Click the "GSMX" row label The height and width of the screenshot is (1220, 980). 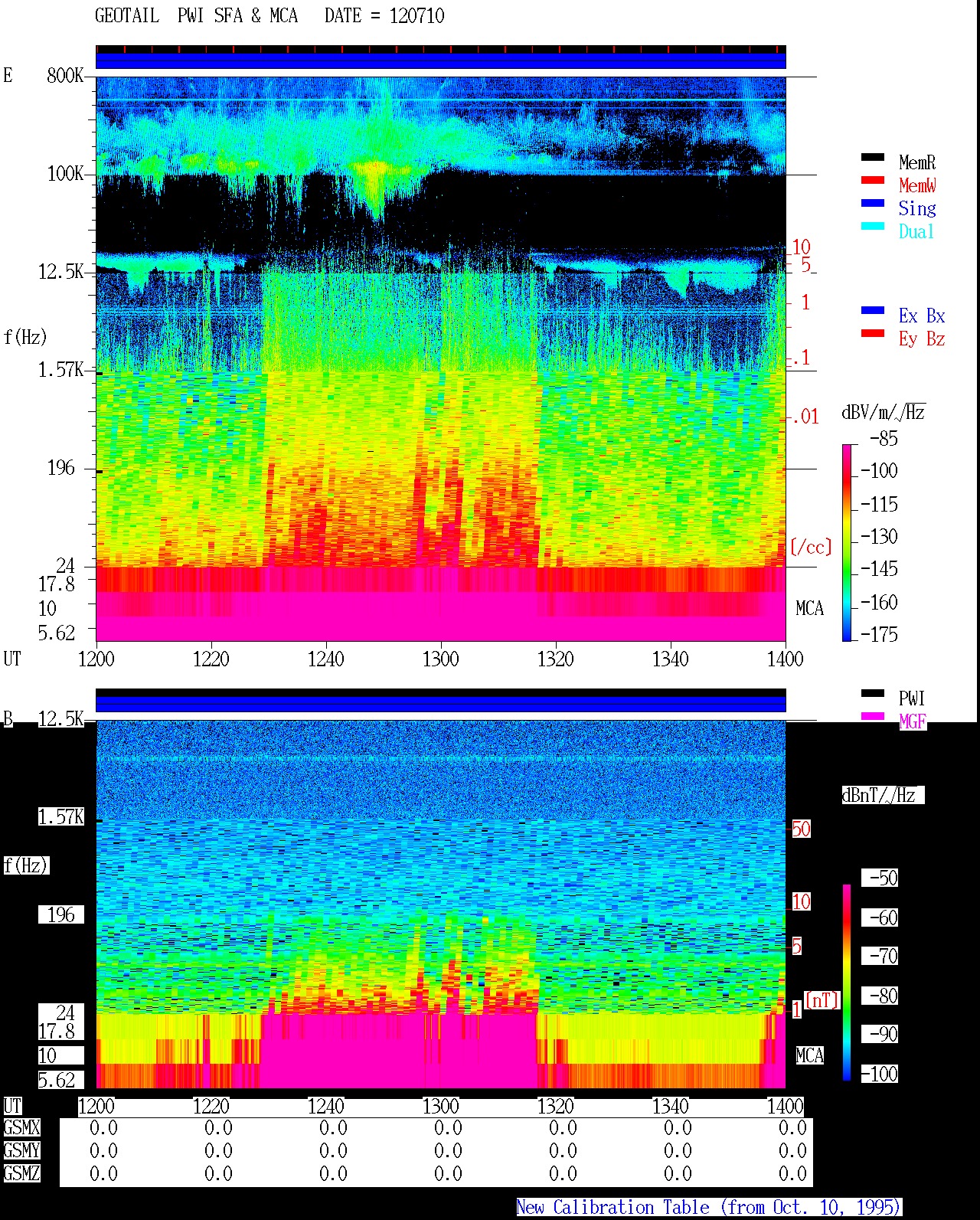[21, 1128]
